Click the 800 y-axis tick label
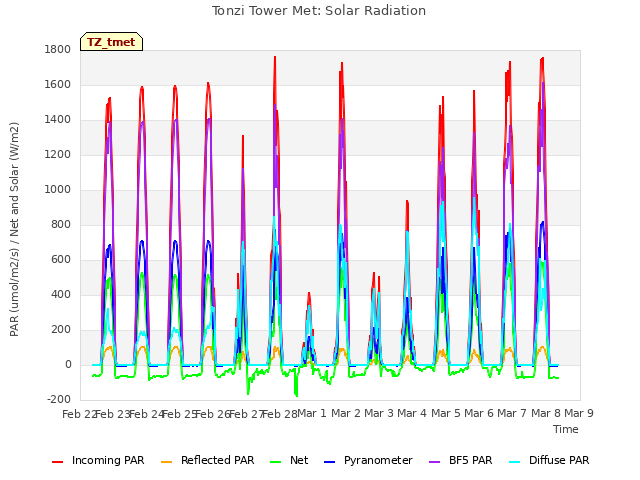 (61, 224)
